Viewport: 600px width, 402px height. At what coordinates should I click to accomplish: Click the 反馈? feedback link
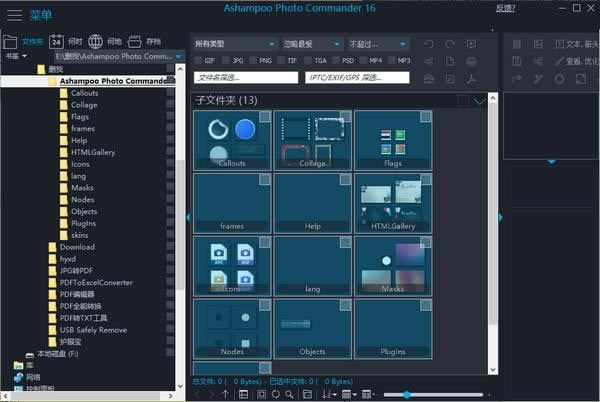(x=506, y=8)
